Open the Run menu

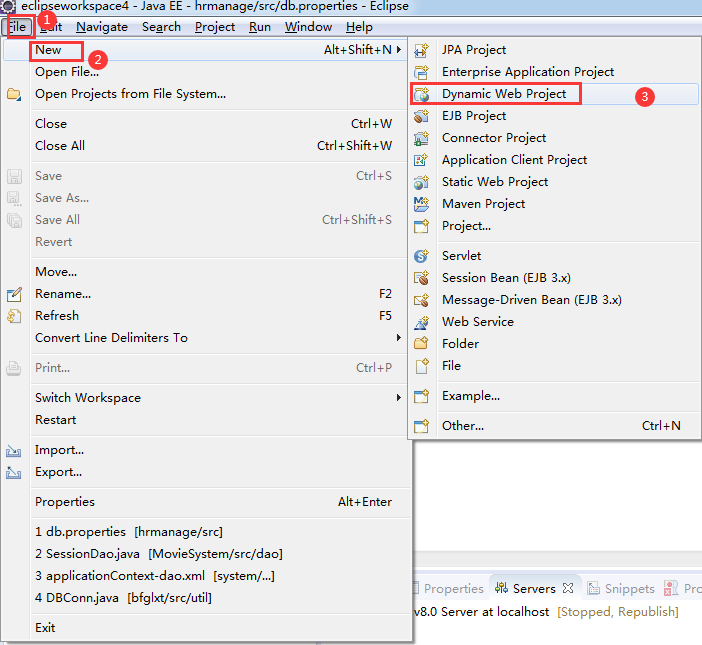(260, 27)
